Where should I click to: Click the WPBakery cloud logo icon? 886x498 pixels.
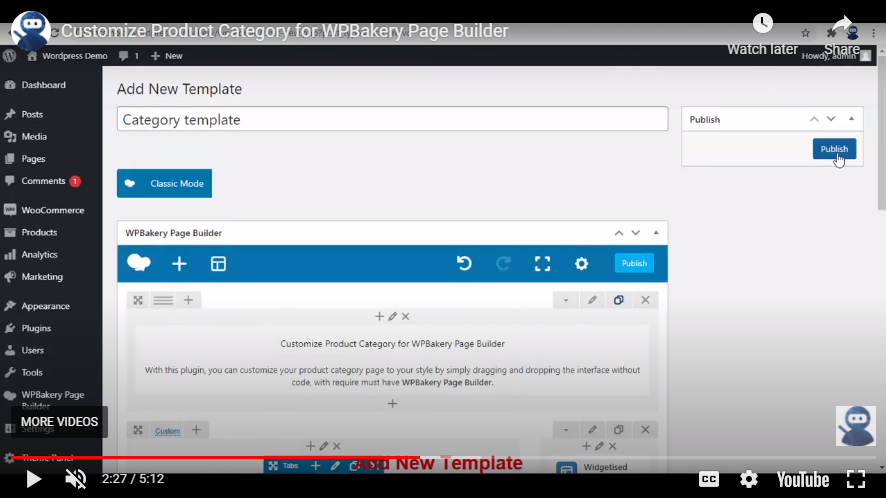point(138,263)
